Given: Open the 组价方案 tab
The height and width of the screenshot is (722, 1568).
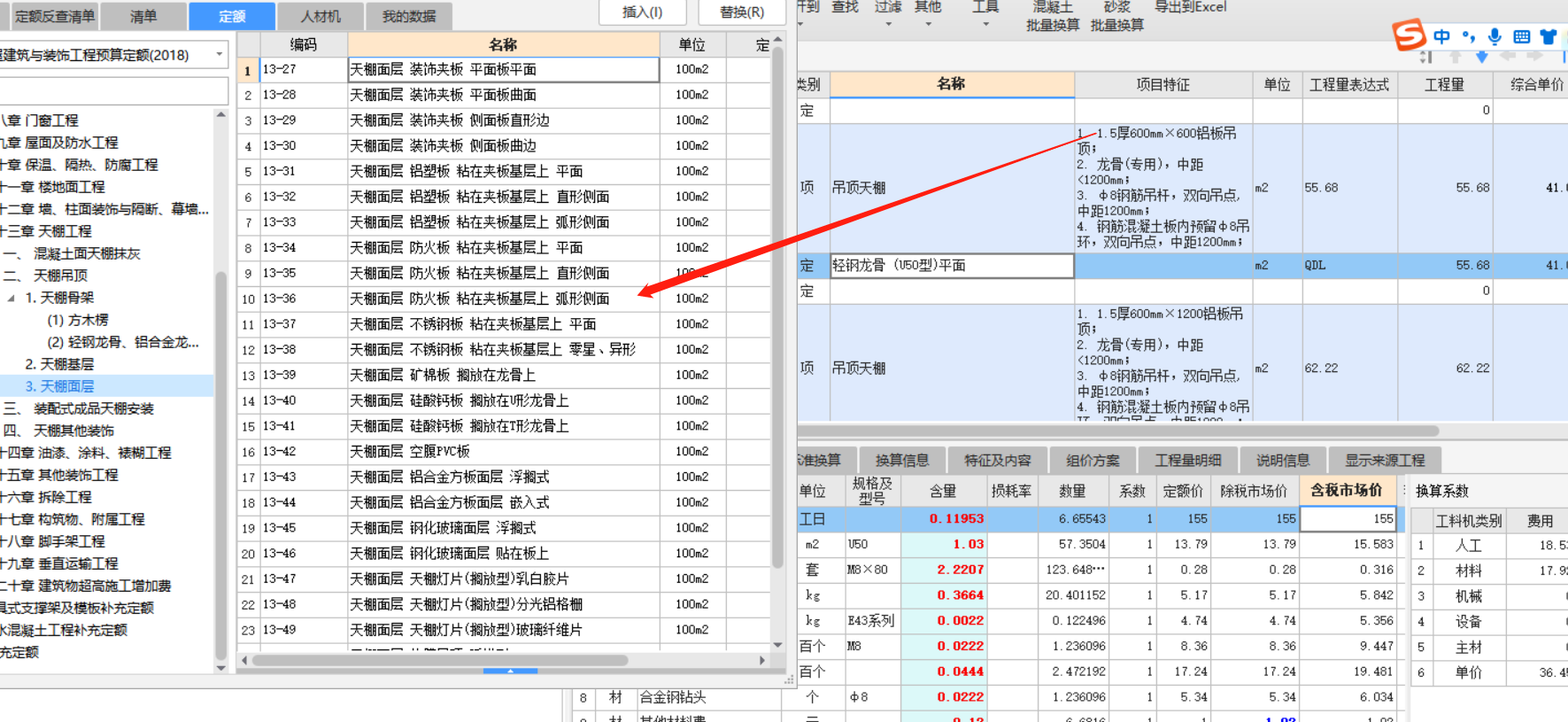Looking at the screenshot, I should point(1093,460).
